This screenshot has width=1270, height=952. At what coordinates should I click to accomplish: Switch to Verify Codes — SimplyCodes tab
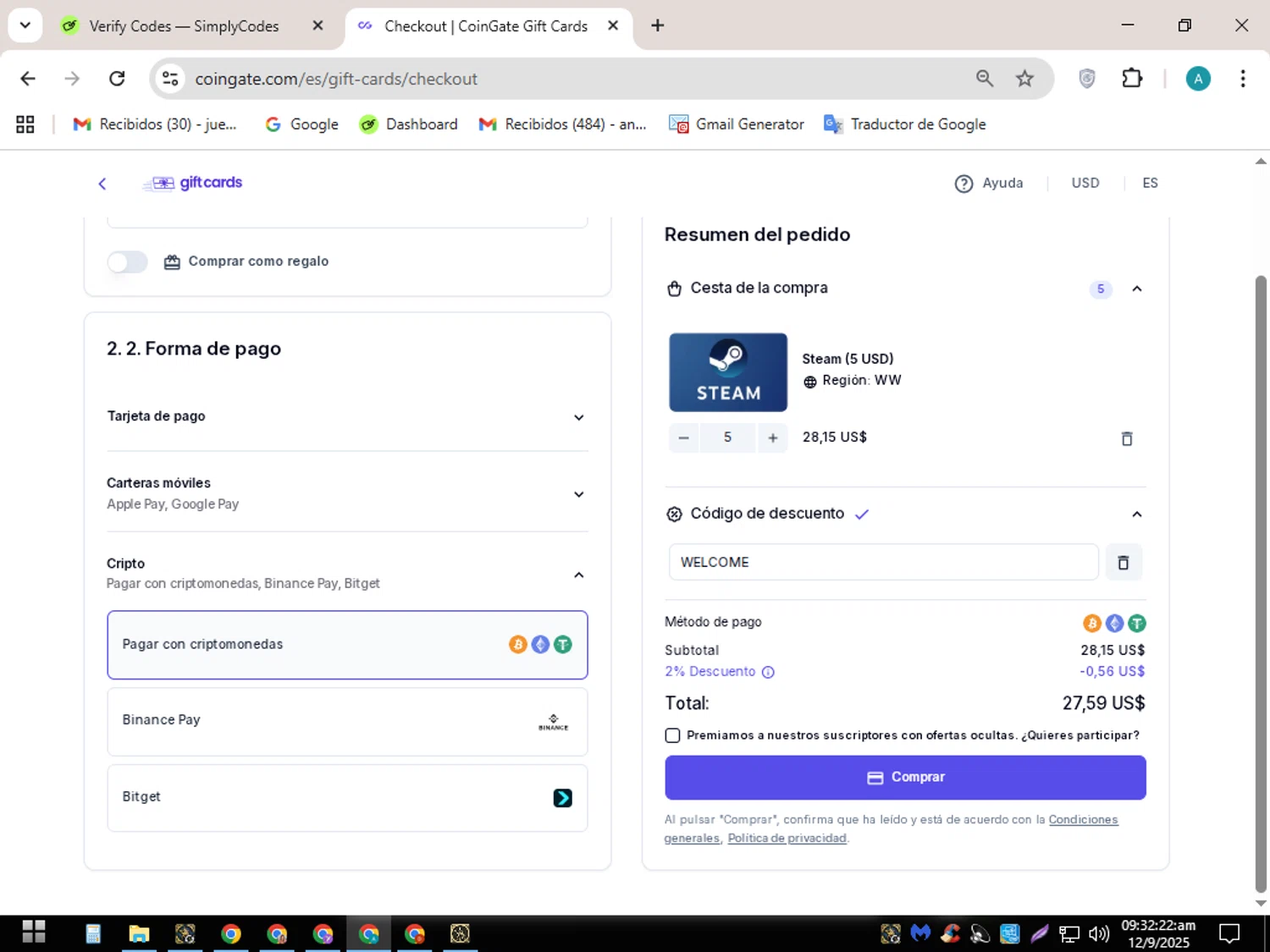[x=184, y=26]
